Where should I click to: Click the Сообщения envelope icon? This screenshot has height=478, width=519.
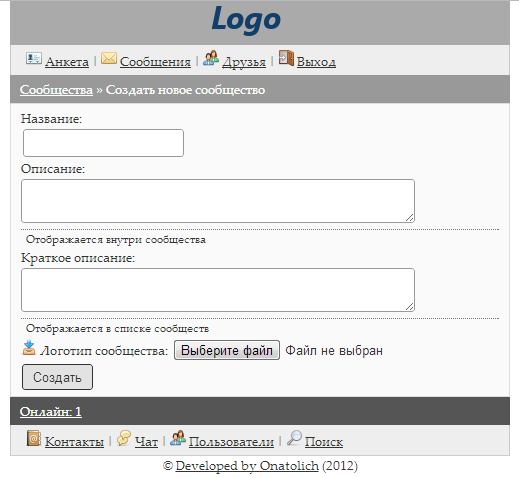(109, 58)
